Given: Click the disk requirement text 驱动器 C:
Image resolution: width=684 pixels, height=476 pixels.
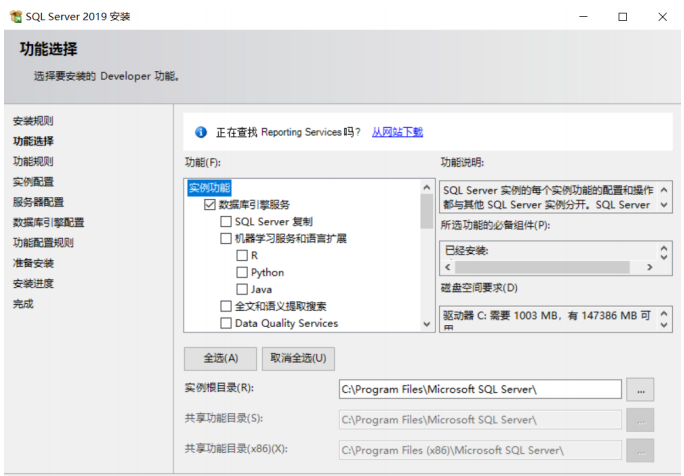Looking at the screenshot, I should pos(547,315).
